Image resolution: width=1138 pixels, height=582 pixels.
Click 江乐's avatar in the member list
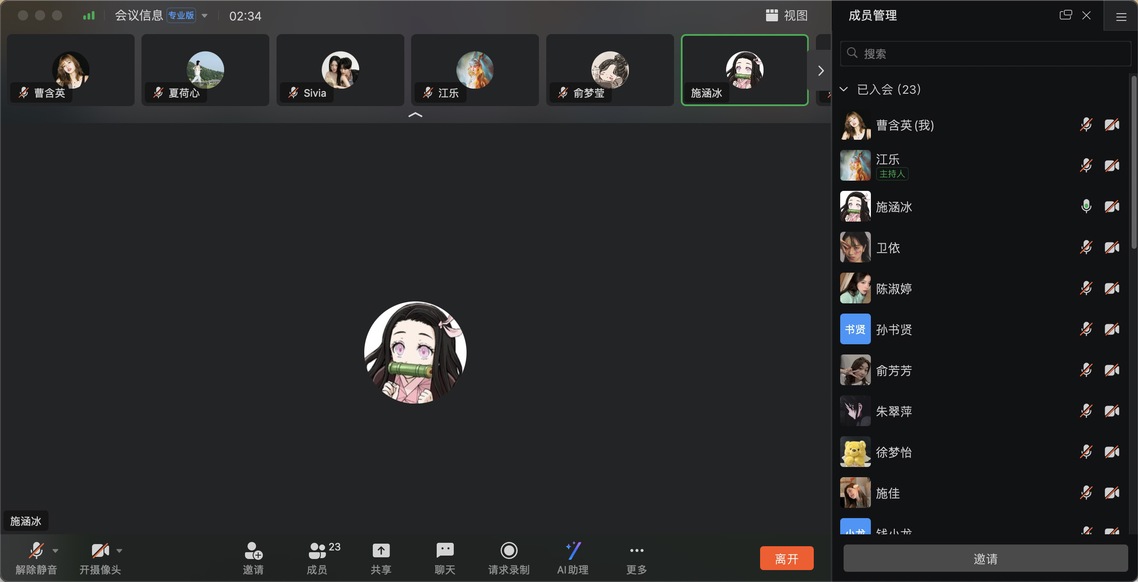pos(856,165)
